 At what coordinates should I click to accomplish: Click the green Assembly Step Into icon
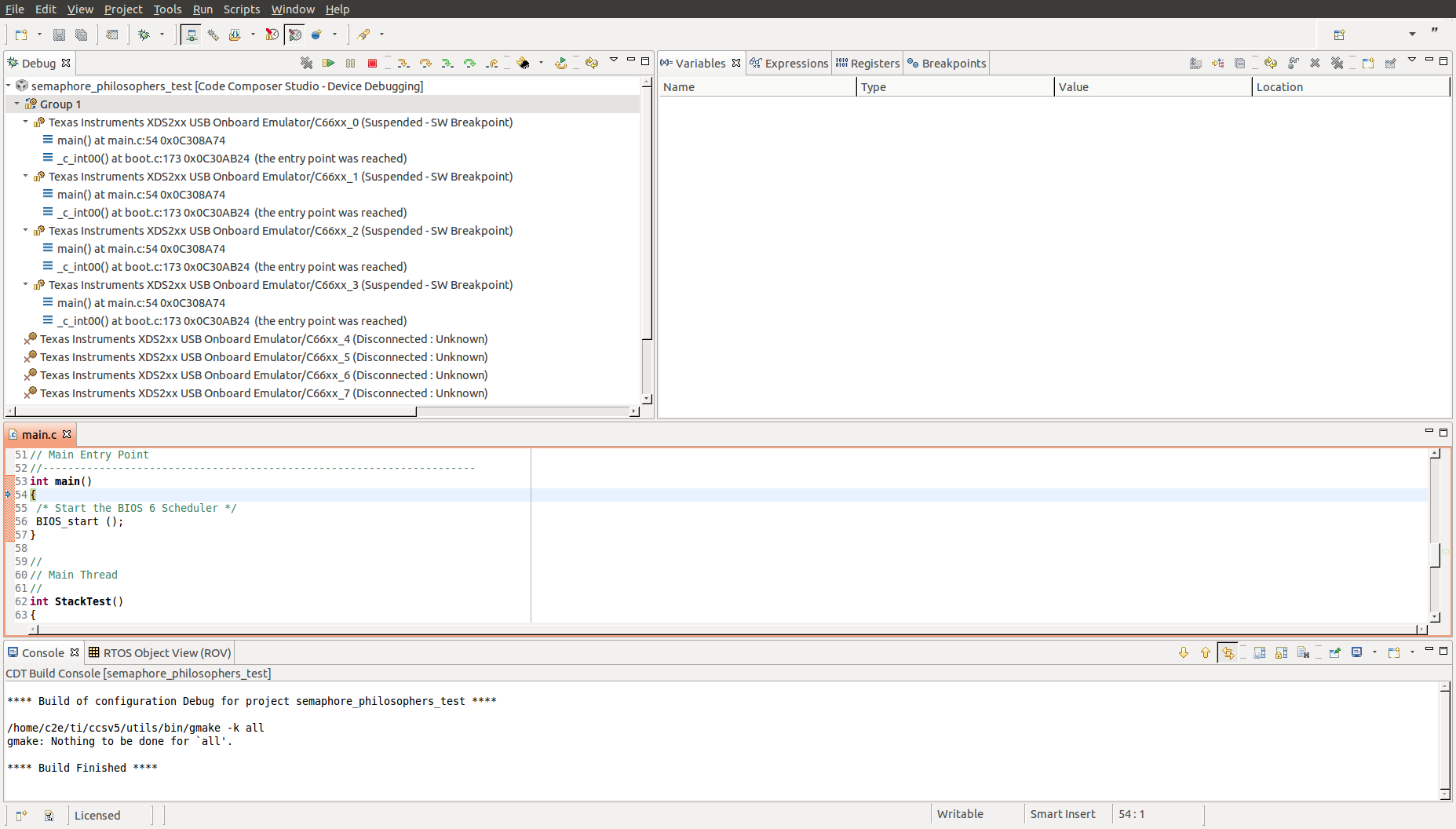coord(447,63)
